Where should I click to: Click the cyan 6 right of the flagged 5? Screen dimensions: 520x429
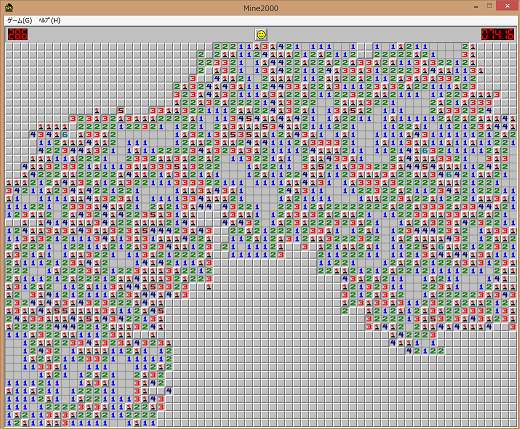point(441,247)
